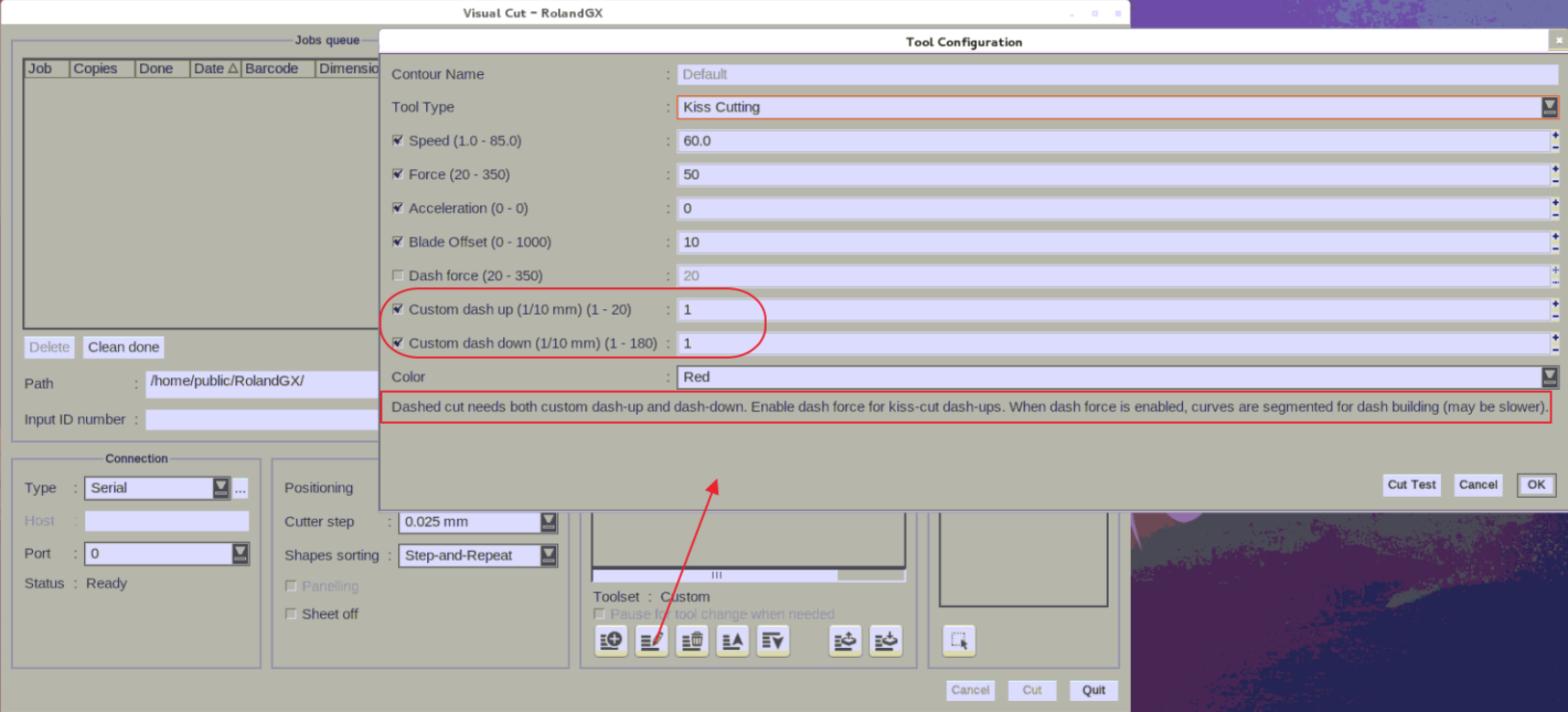This screenshot has height=712, width=1568.
Task: Move selected tool up in list
Action: tap(733, 641)
